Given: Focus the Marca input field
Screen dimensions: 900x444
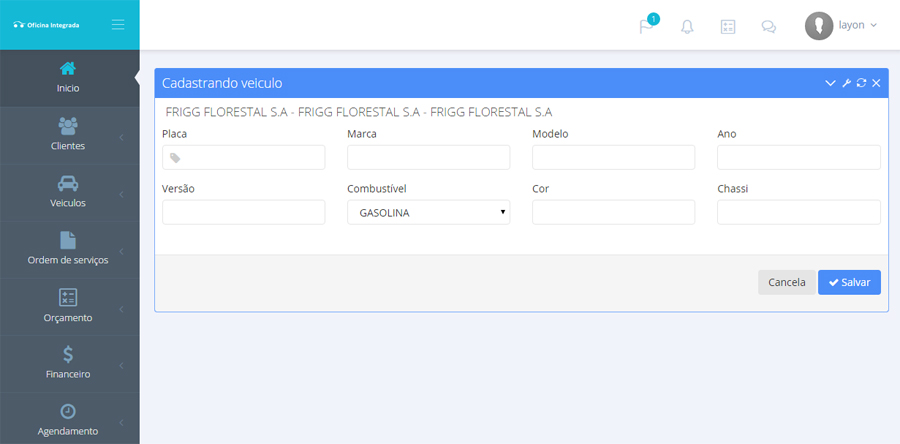Looking at the screenshot, I should click(428, 157).
